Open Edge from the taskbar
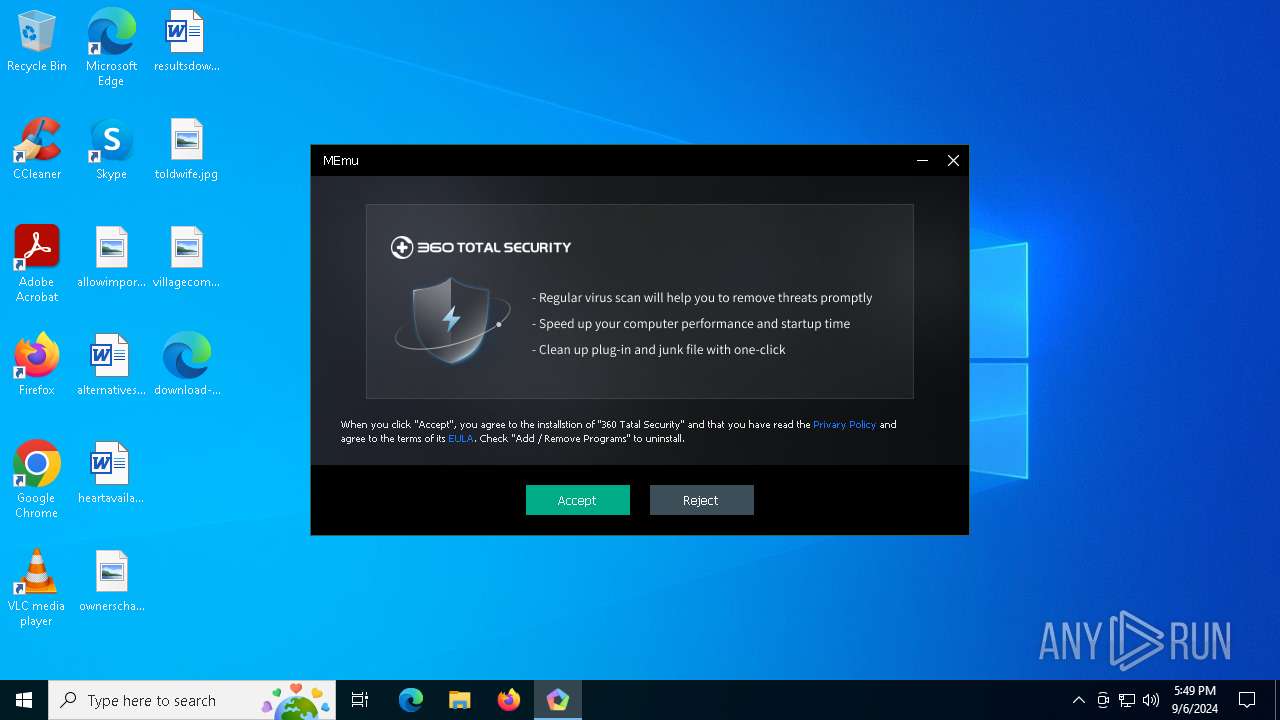 [411, 700]
